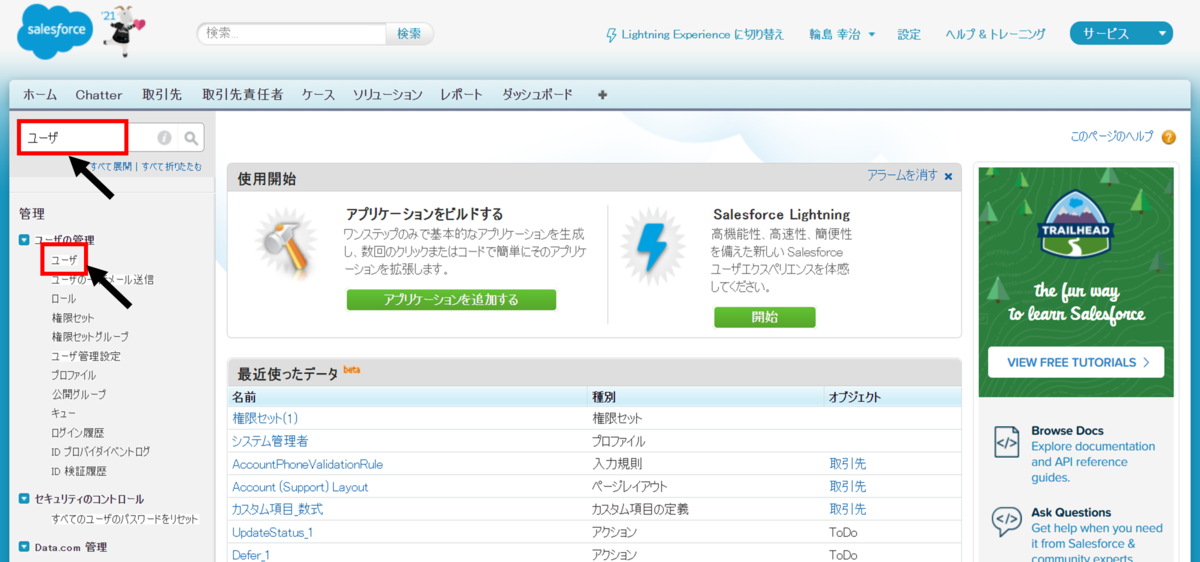
Task: Click the Browse Docs heading link
Action: (1067, 431)
